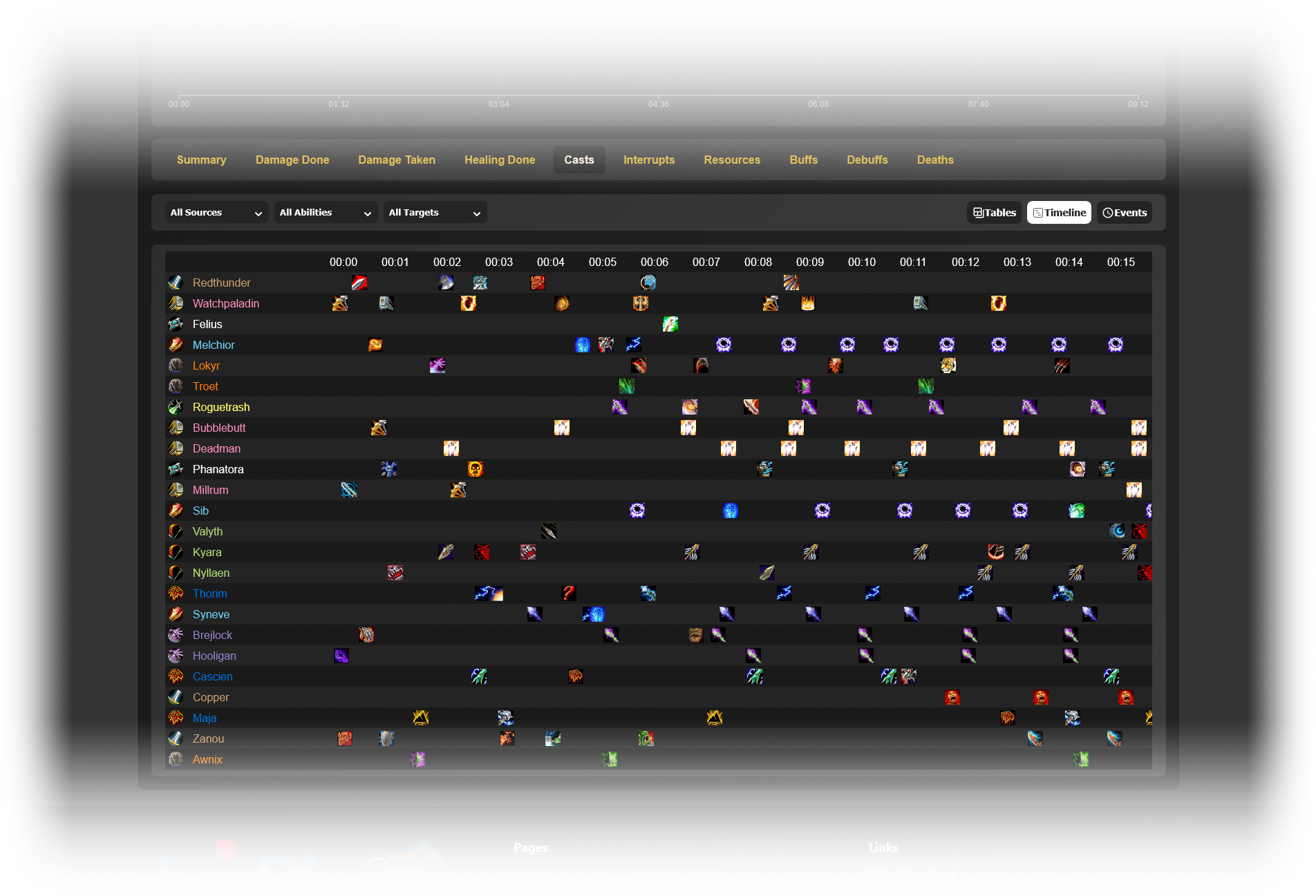Switch to the Damage Done tab
Viewport: 1316px width, 896px height.
click(x=292, y=160)
